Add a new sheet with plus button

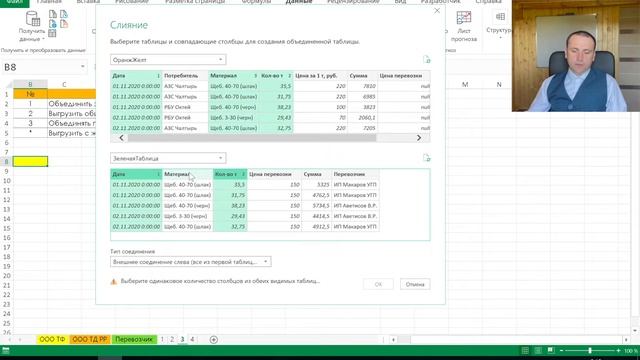[213, 340]
